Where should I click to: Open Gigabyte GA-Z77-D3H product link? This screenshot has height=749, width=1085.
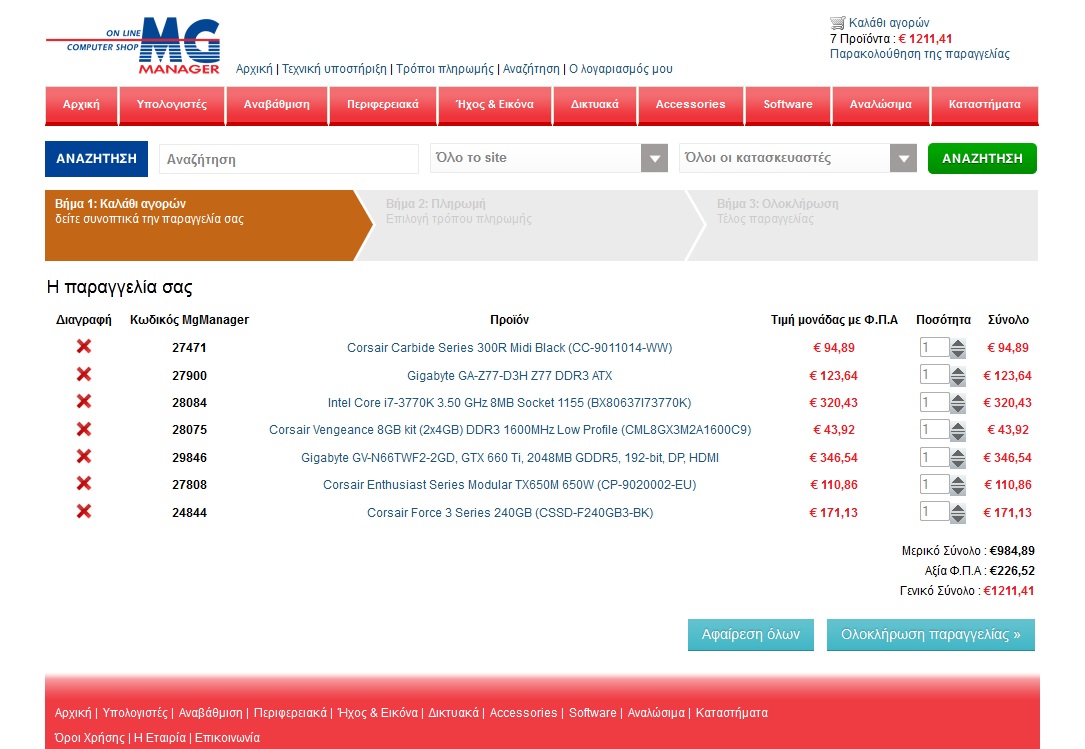(x=509, y=376)
